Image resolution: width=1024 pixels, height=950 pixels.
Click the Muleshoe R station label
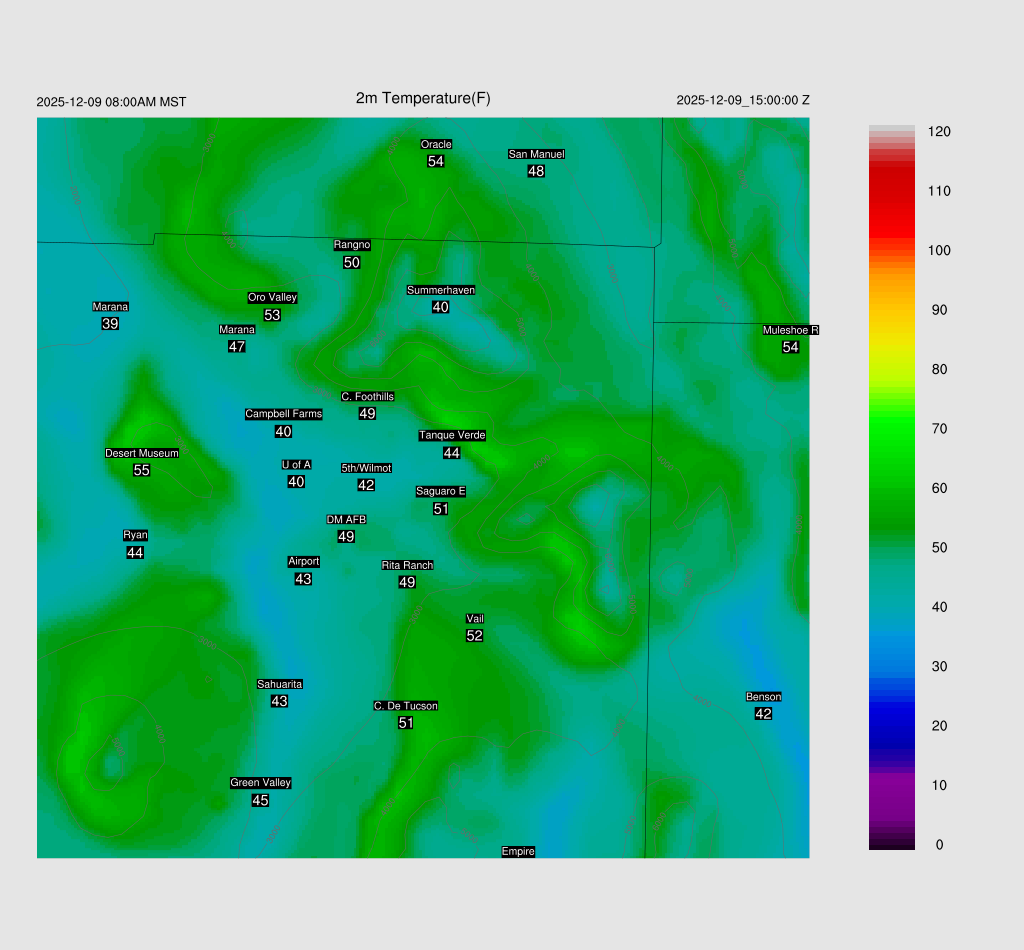pos(790,330)
